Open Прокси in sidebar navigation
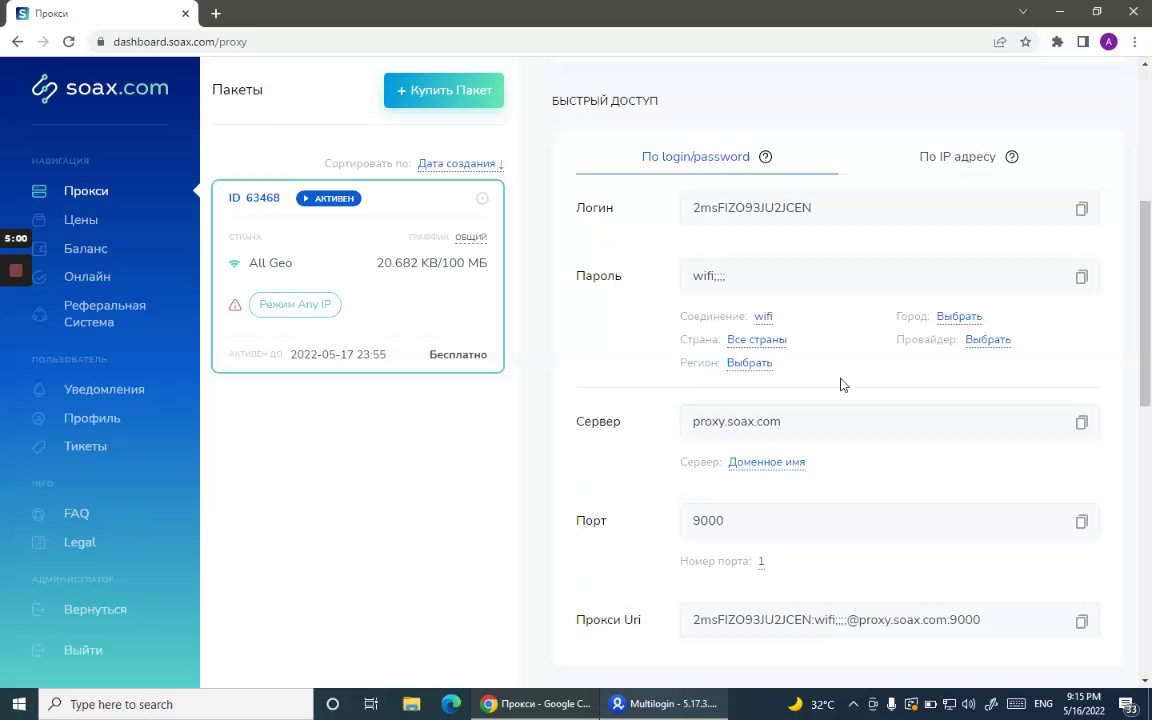This screenshot has width=1152, height=720. 86,191
